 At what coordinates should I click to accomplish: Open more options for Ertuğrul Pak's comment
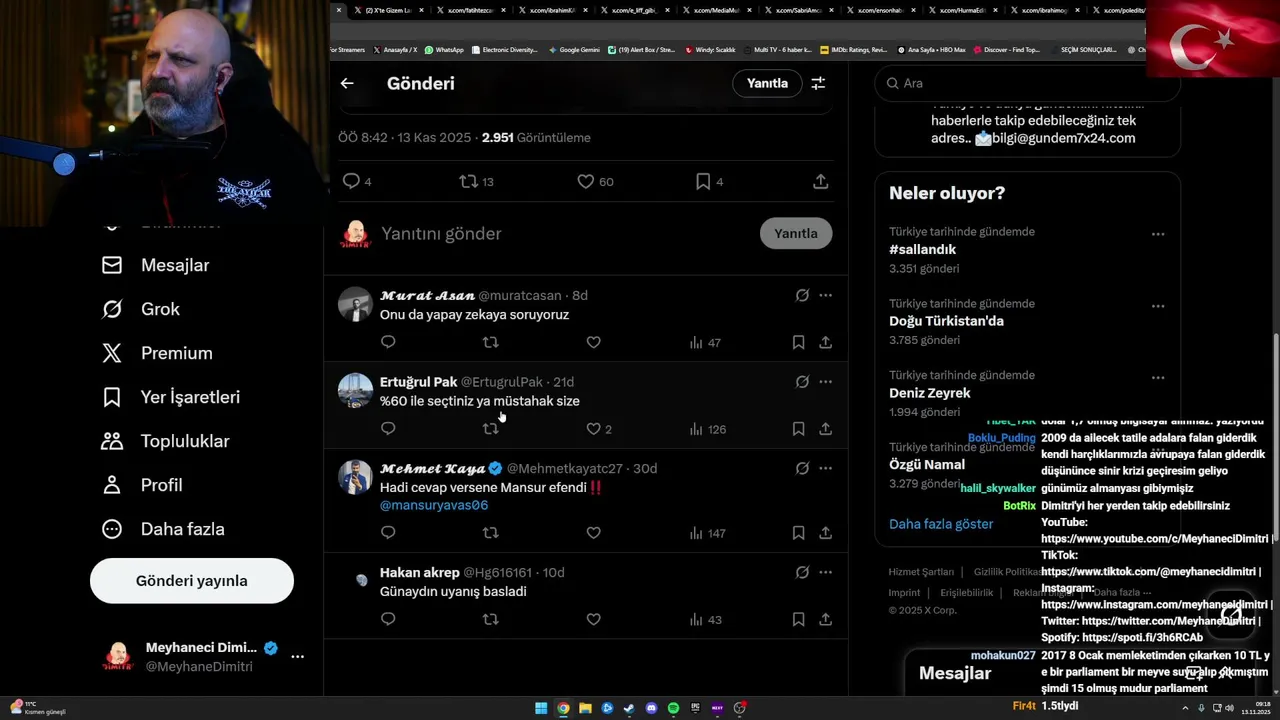point(825,381)
